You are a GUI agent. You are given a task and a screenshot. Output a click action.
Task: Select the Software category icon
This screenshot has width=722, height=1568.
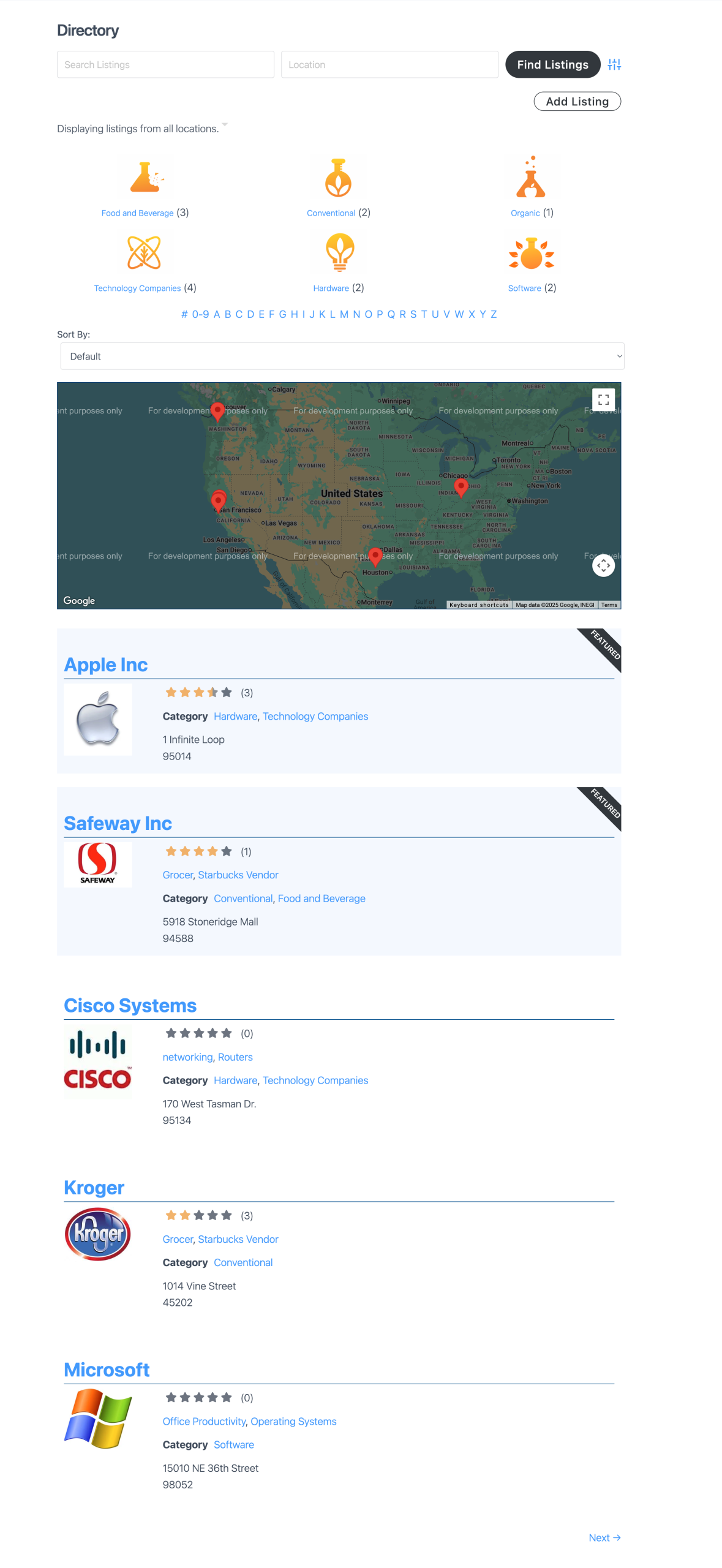click(531, 254)
